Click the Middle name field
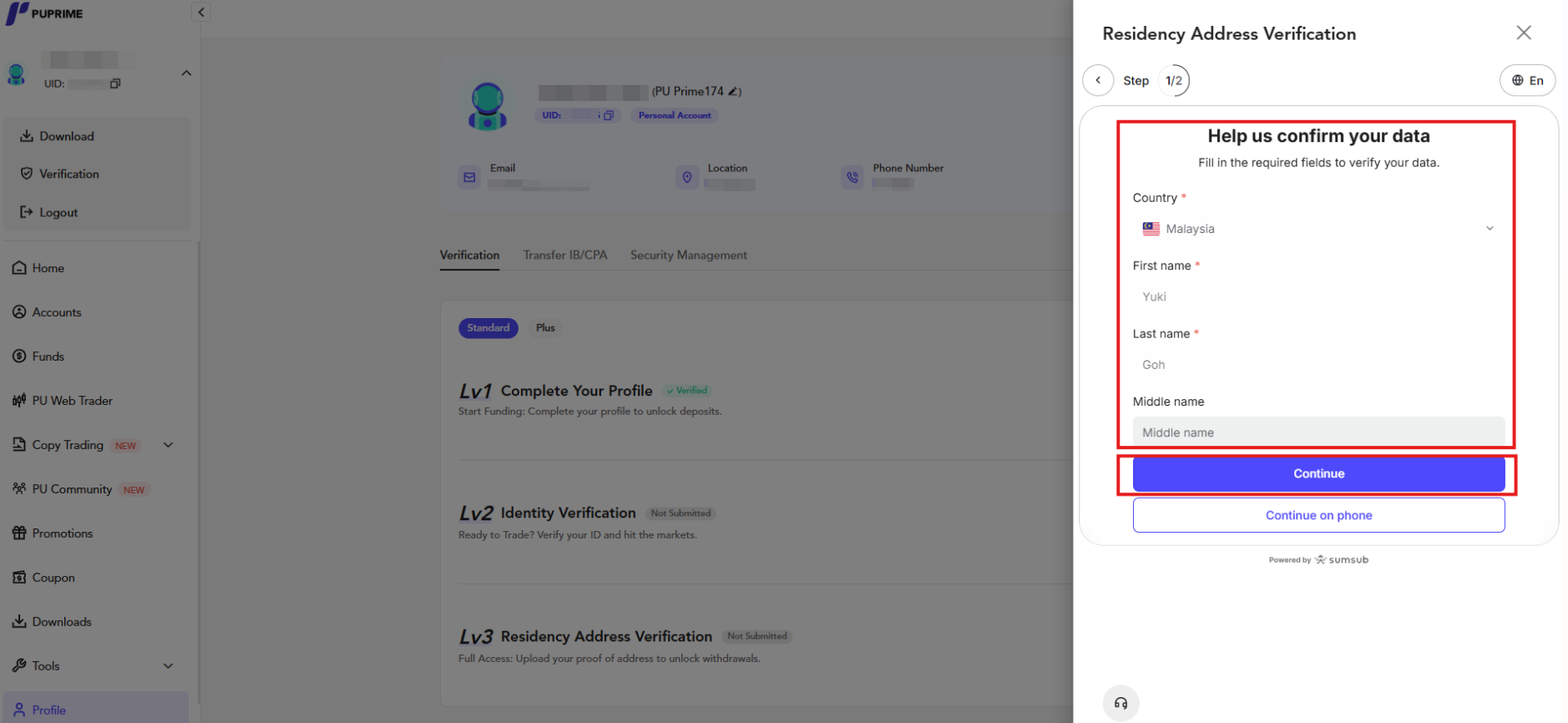The width and height of the screenshot is (1568, 723). click(1318, 432)
